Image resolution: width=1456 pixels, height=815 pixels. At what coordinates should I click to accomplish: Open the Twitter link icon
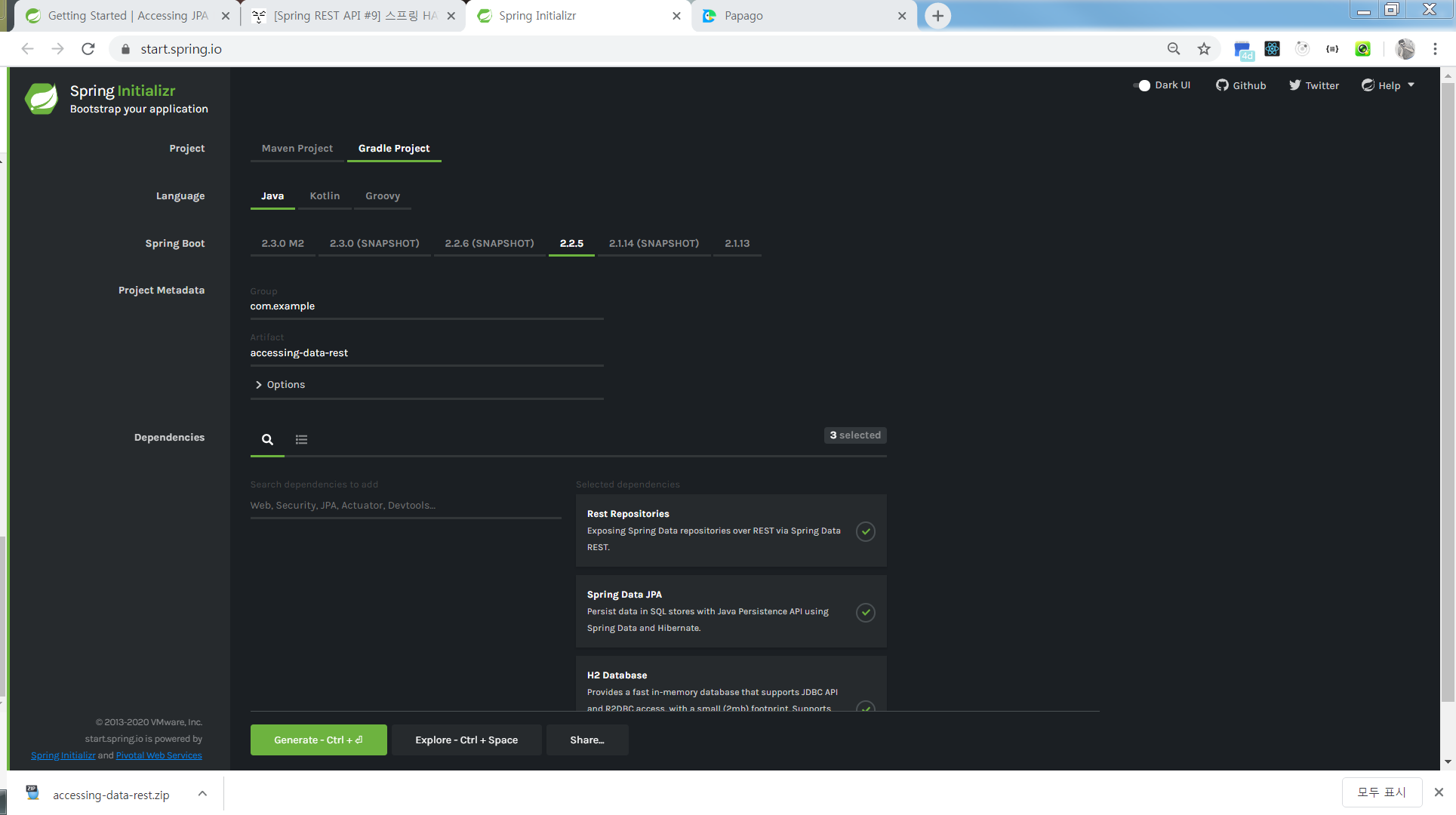[1294, 85]
